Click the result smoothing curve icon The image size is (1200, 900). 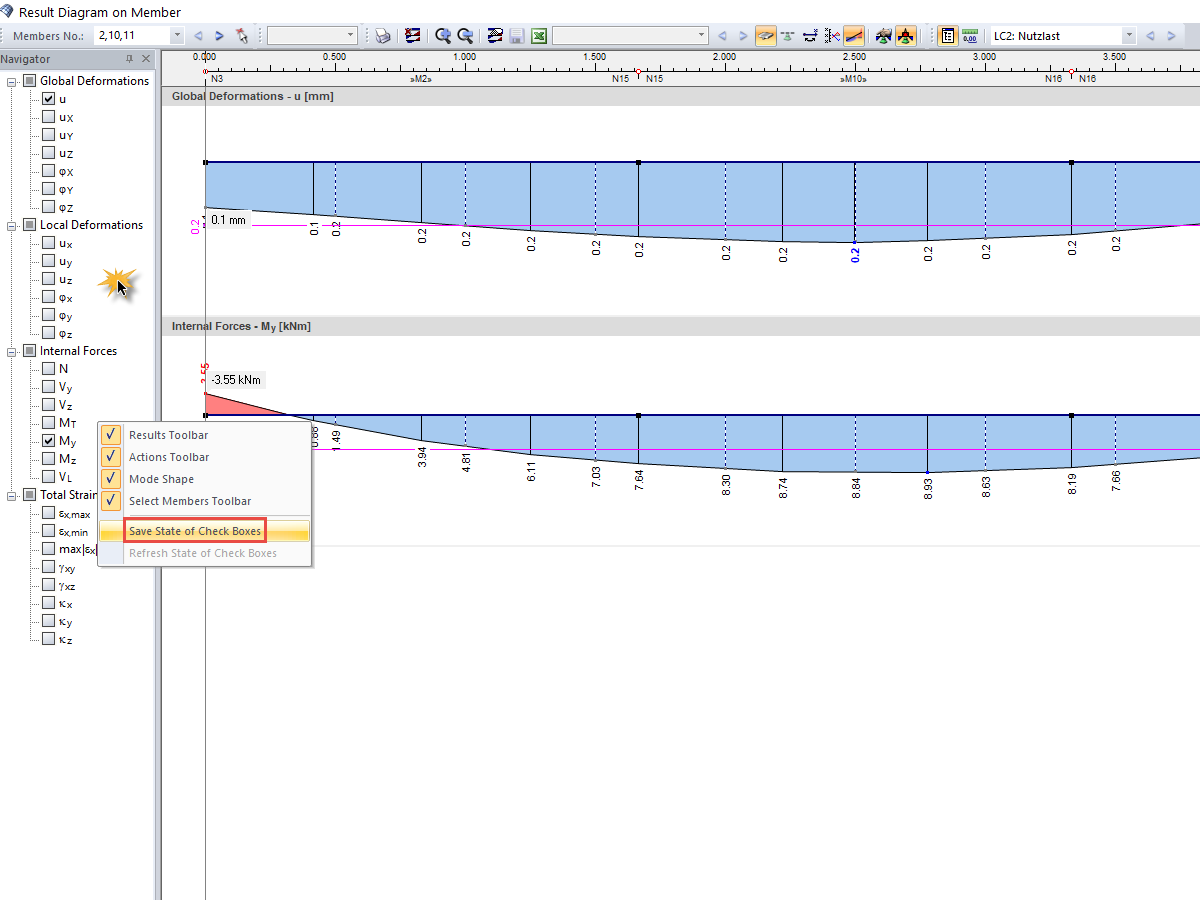[x=853, y=35]
